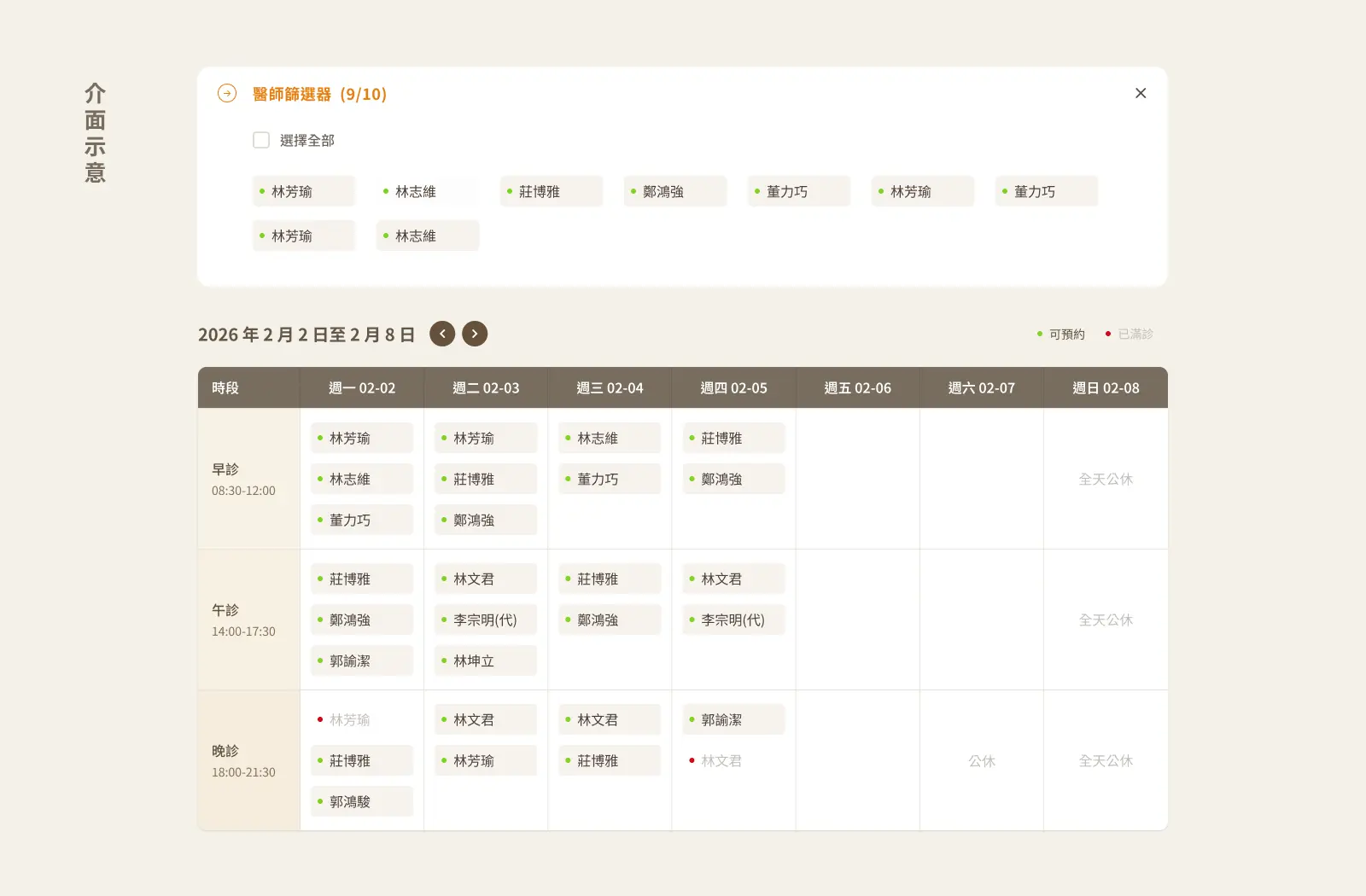The height and width of the screenshot is (896, 1366).
Task: Book 李宗明(代) on Tuesday afternoon
Action: [486, 620]
